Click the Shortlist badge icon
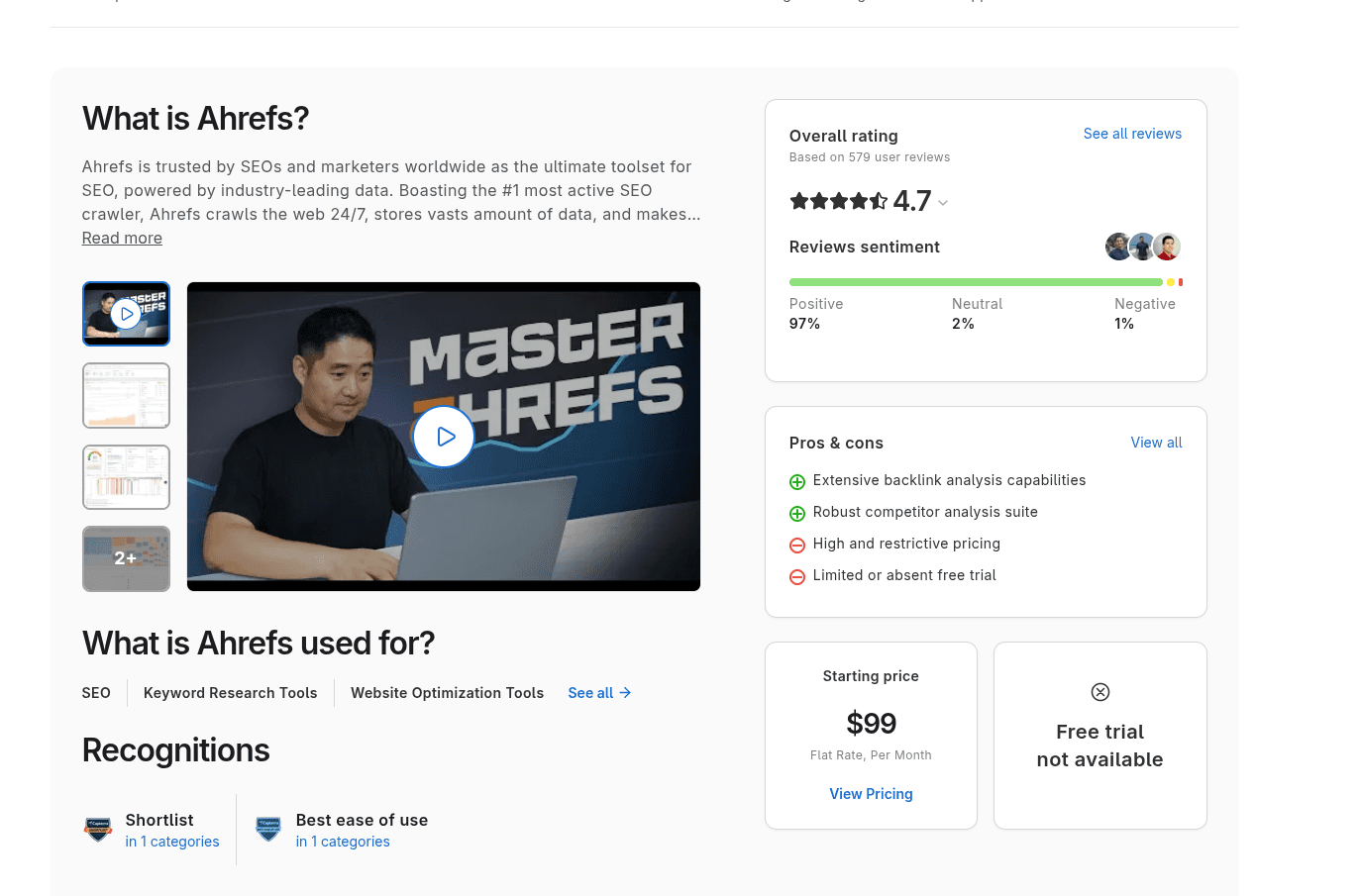 point(98,830)
